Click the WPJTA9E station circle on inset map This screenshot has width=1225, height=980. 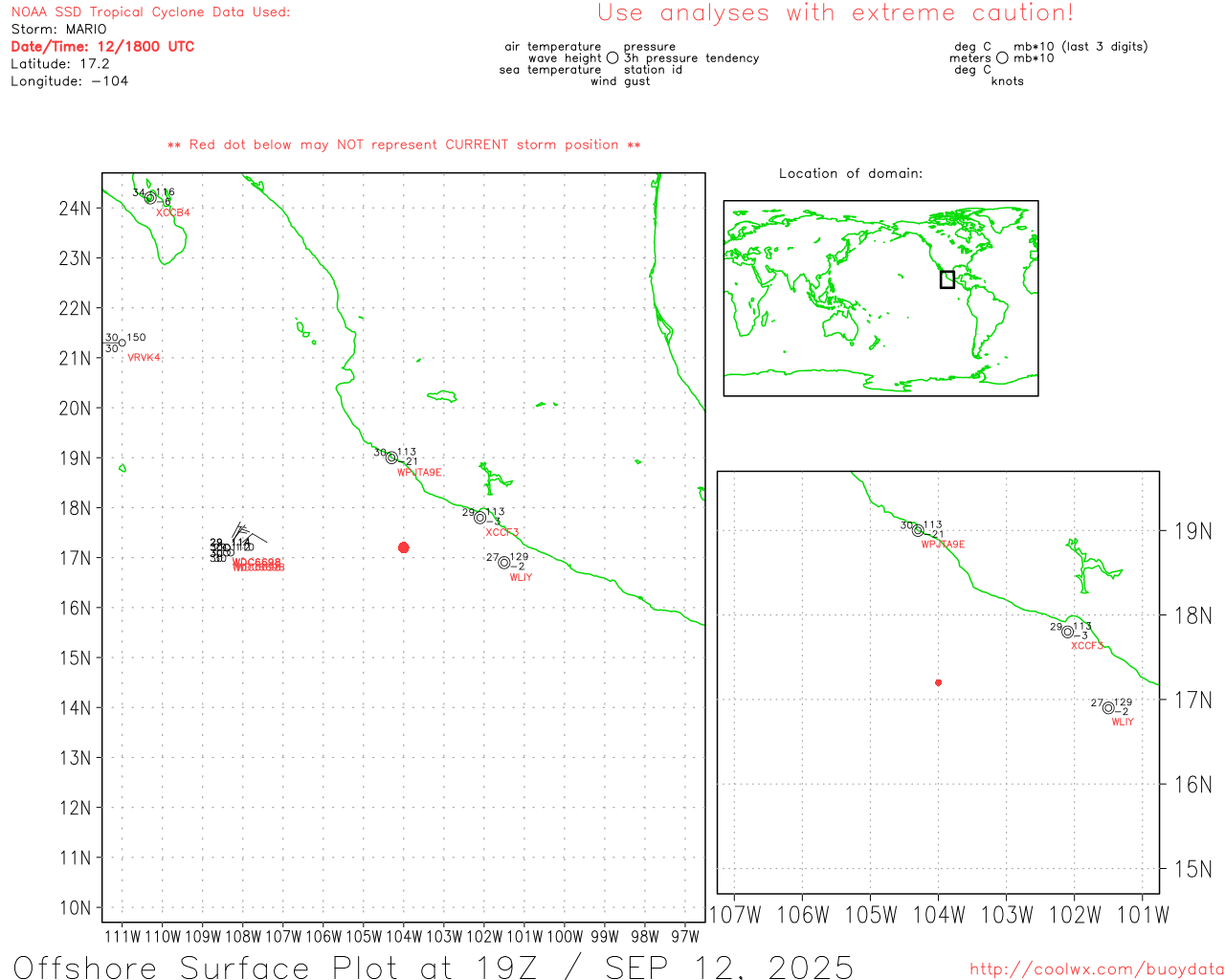(918, 530)
